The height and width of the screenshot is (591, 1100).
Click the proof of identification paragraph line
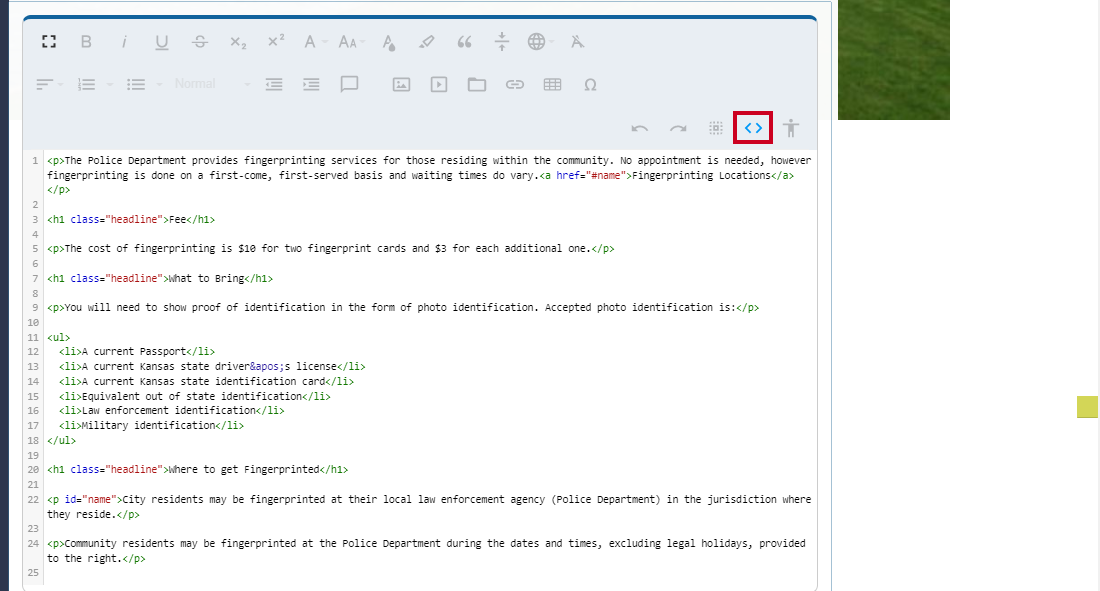(403, 307)
